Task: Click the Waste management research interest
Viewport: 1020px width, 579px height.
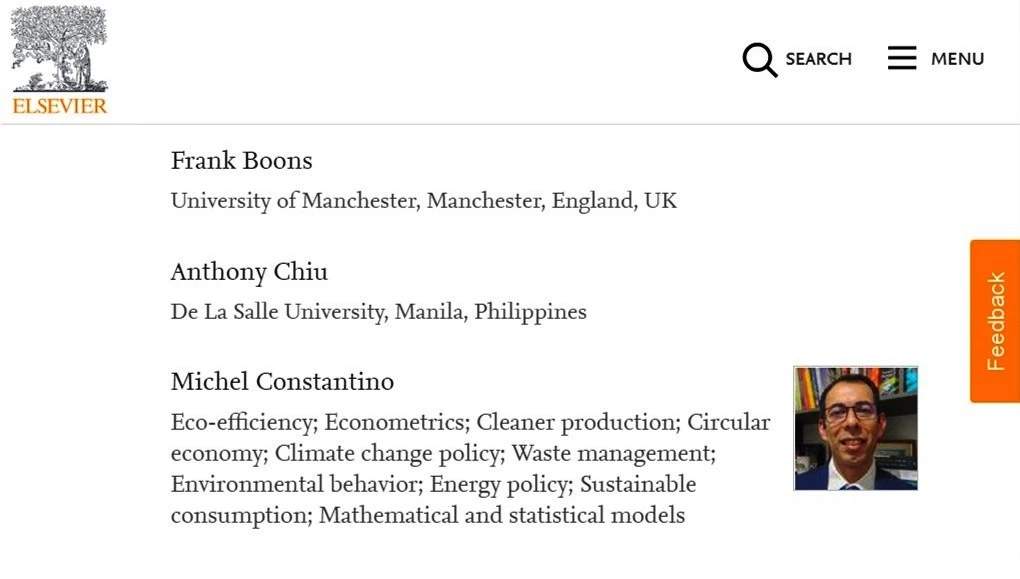Action: pyautogui.click(x=611, y=453)
